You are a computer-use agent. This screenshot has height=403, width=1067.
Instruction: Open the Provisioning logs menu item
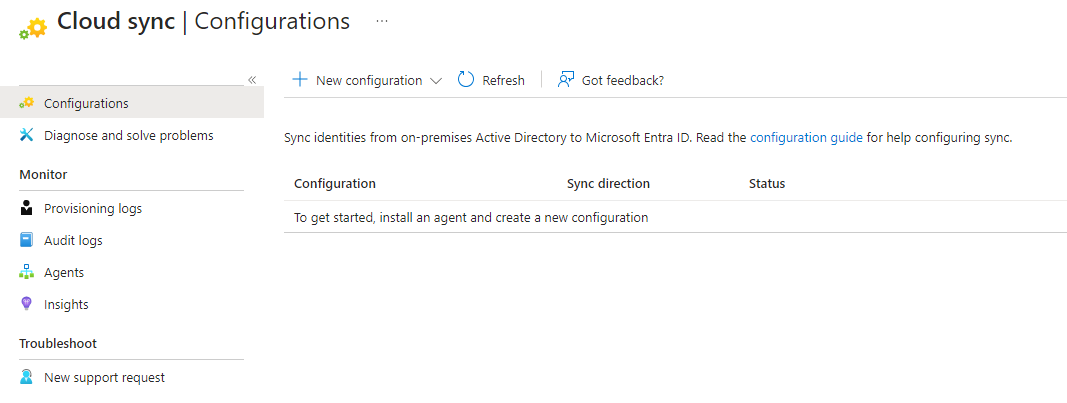click(93, 209)
